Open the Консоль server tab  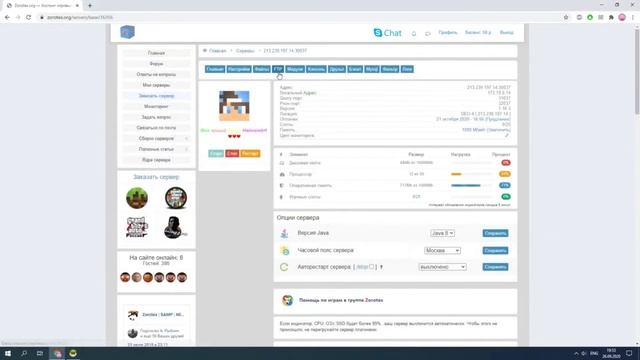316,69
